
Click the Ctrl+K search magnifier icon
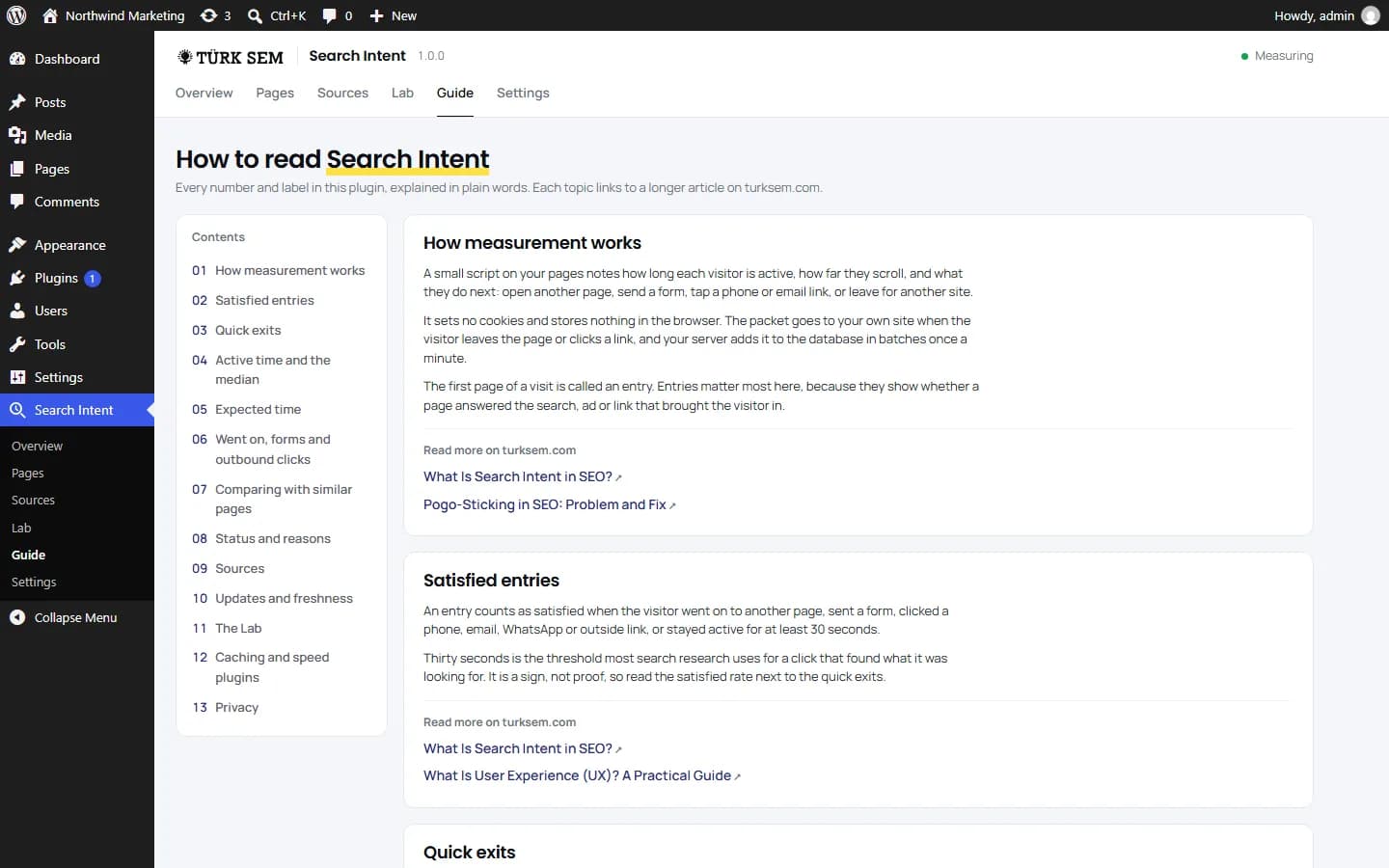255,15
